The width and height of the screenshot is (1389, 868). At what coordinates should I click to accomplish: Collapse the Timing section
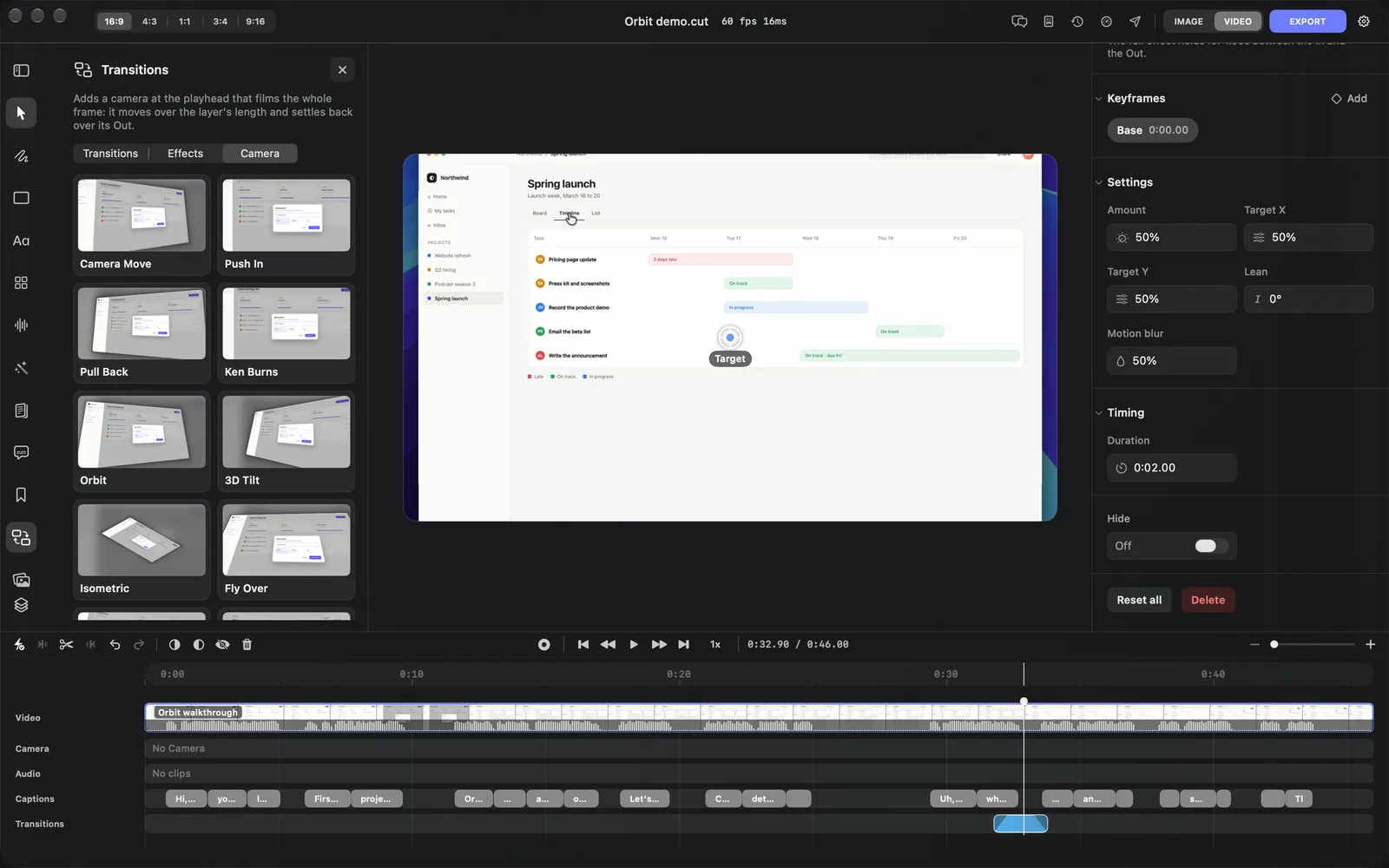coord(1099,413)
